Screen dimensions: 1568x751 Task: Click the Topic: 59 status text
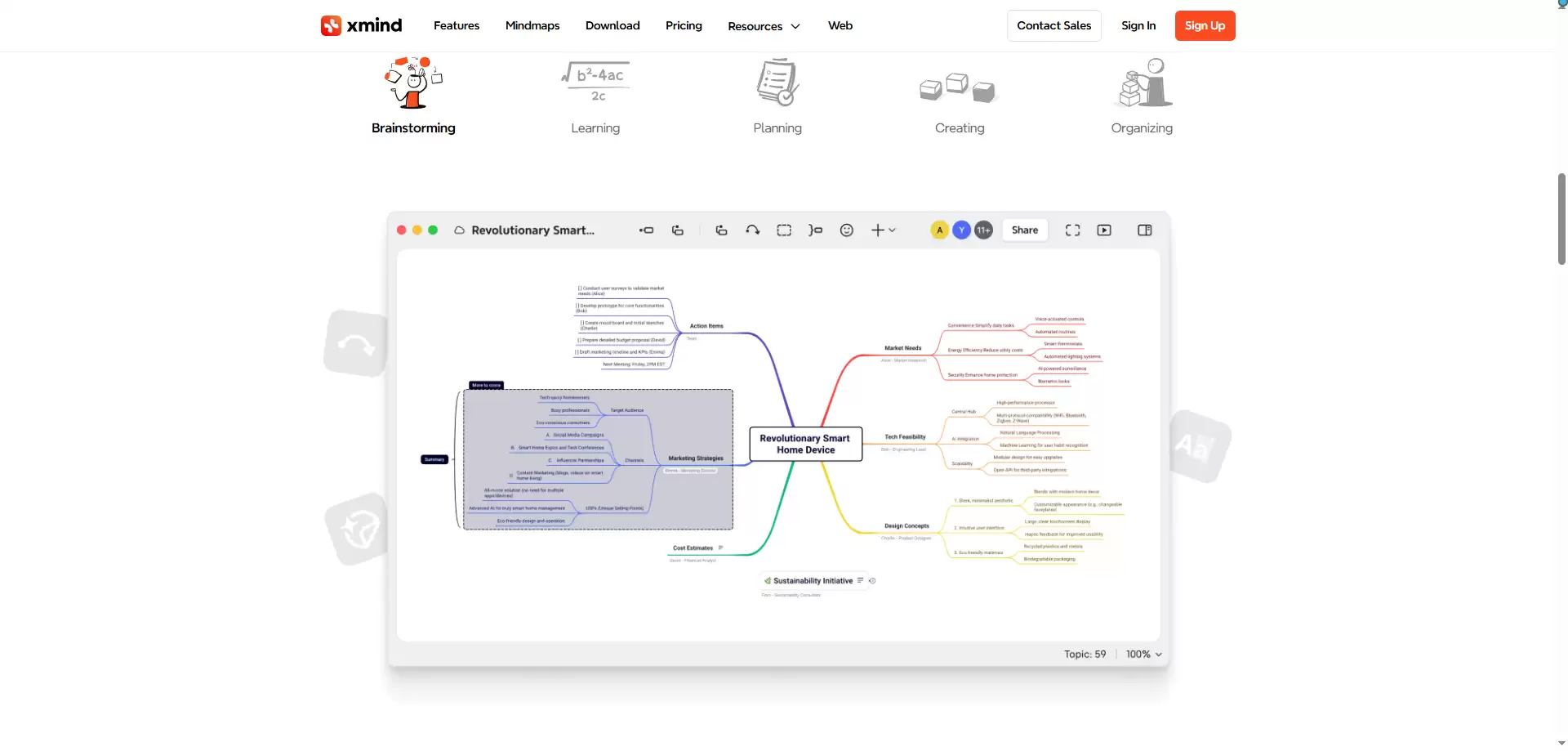[x=1085, y=655]
